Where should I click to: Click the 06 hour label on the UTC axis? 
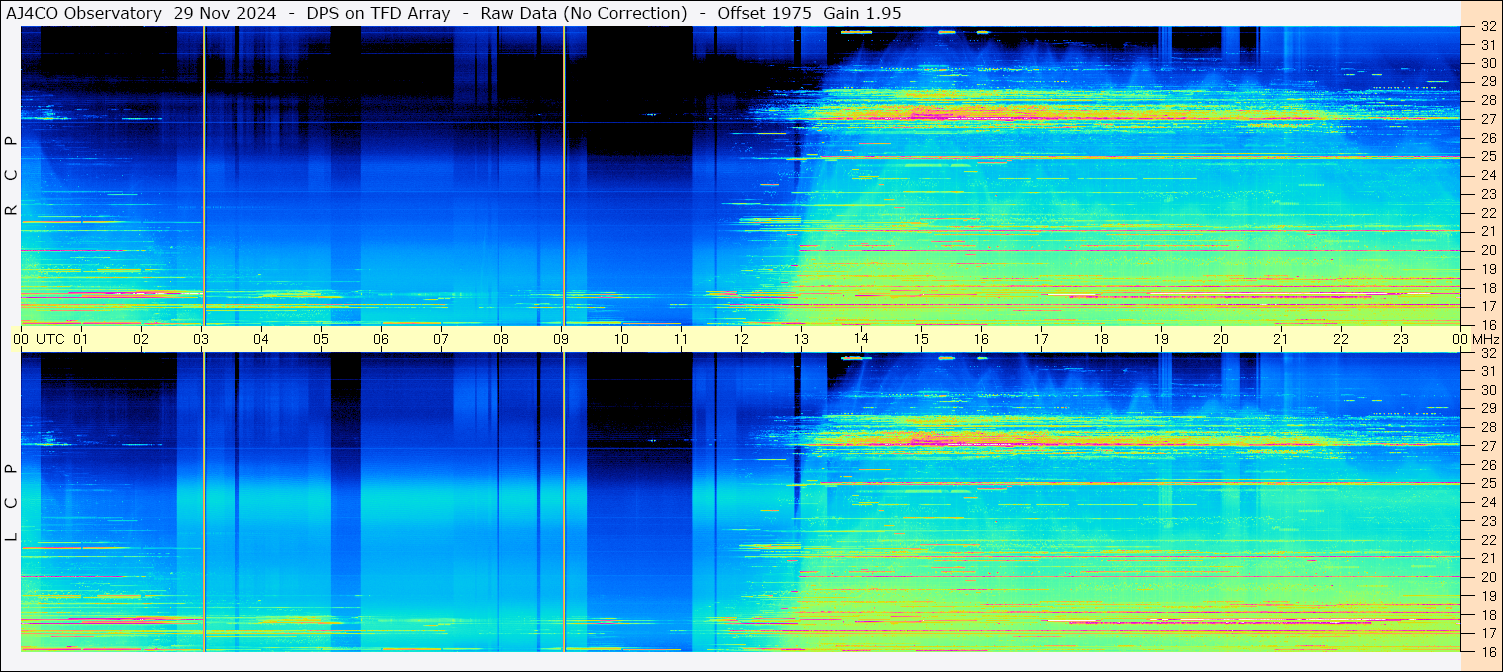[381, 339]
